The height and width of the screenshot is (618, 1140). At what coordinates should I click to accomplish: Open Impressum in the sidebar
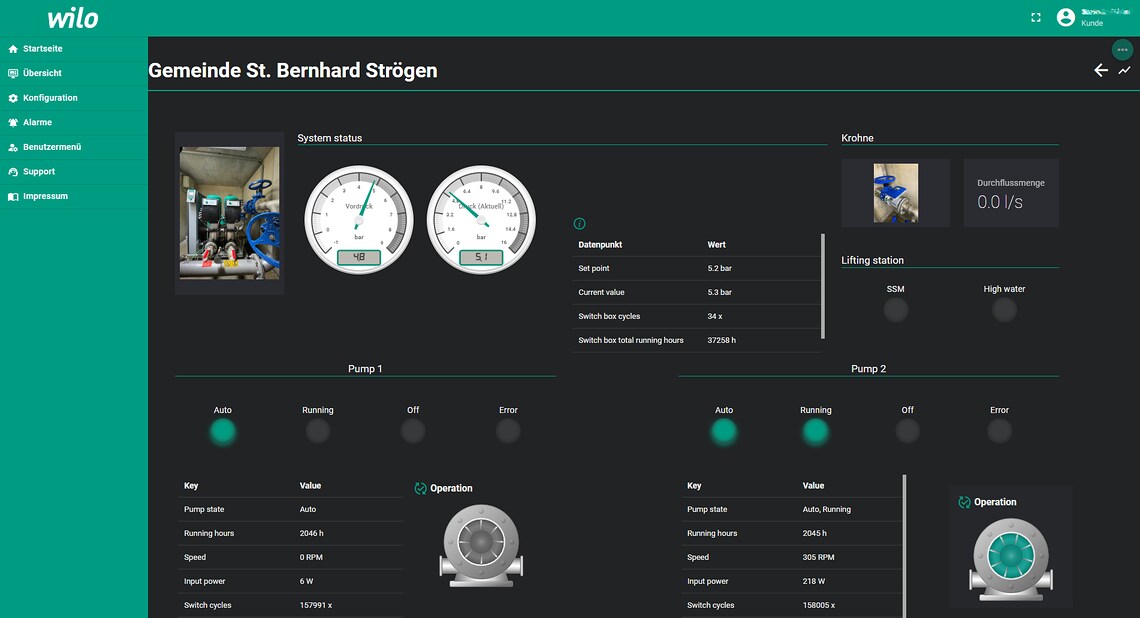point(45,196)
